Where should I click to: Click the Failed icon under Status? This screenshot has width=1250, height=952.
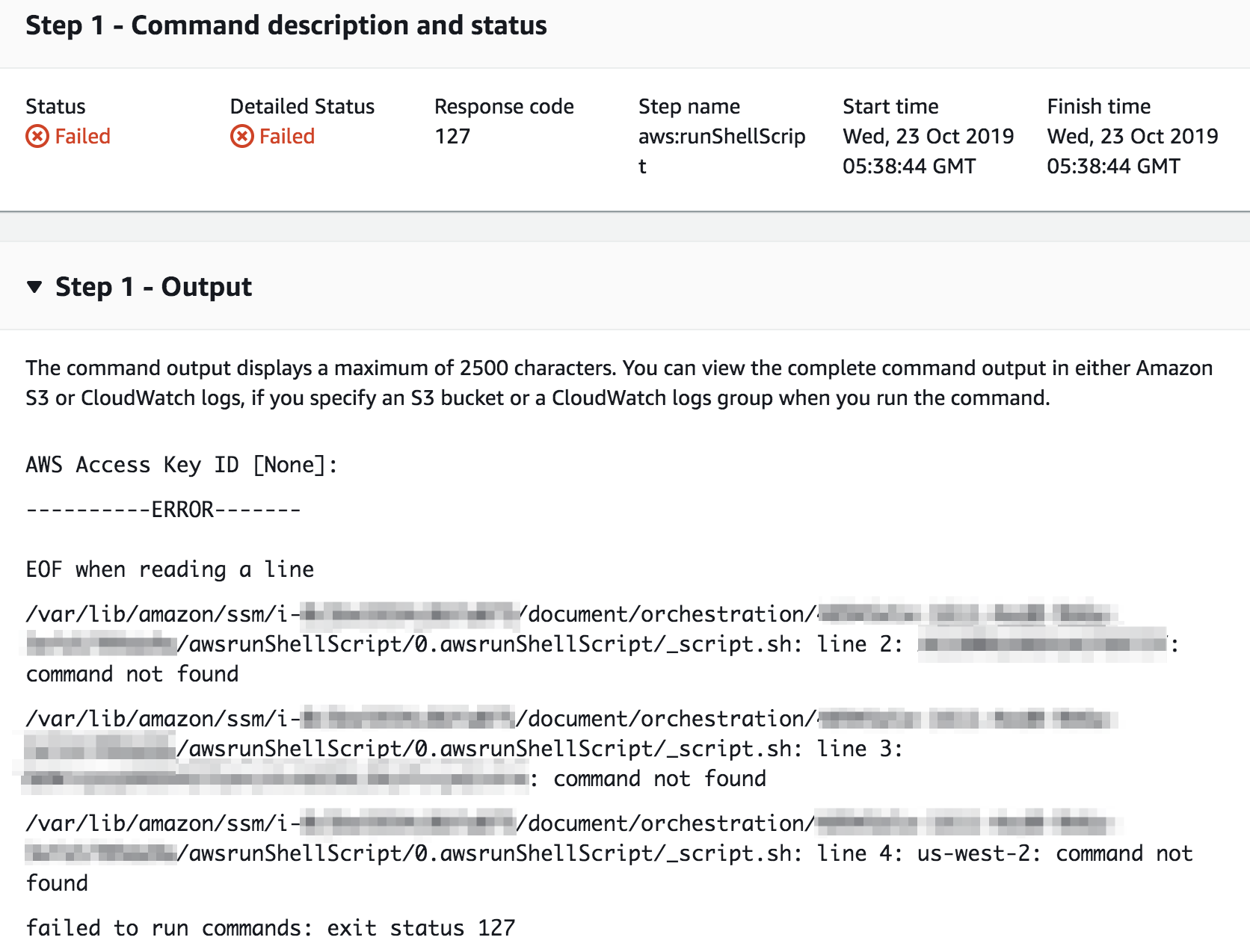37,136
